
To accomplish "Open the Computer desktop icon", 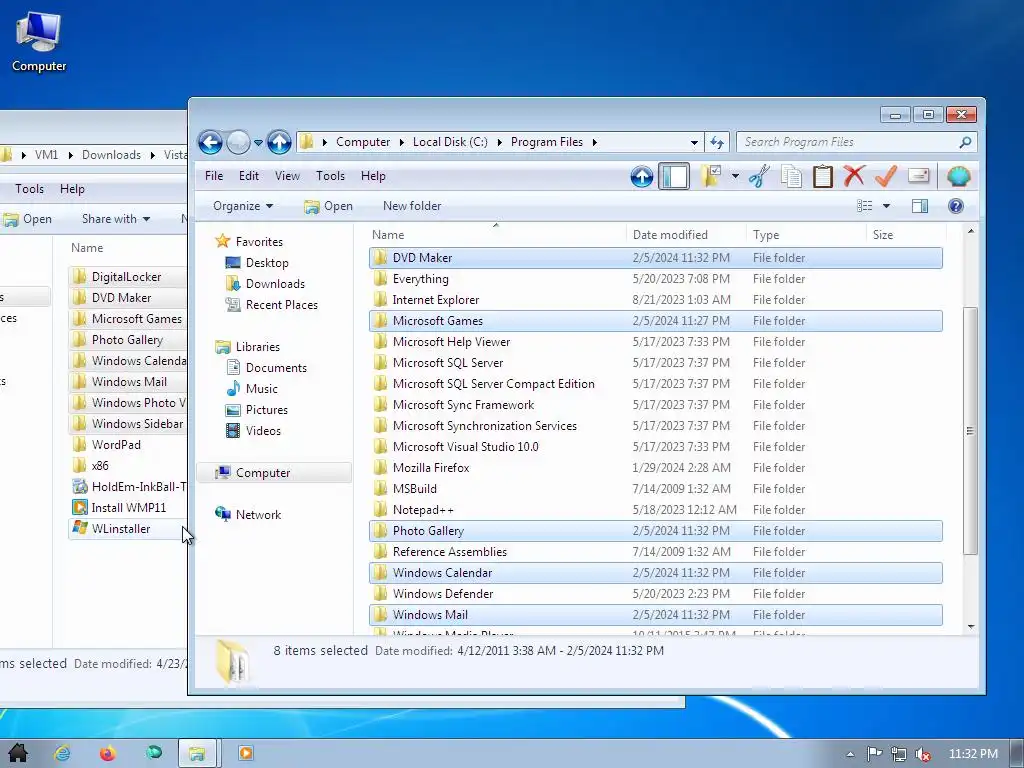I will click(39, 42).
